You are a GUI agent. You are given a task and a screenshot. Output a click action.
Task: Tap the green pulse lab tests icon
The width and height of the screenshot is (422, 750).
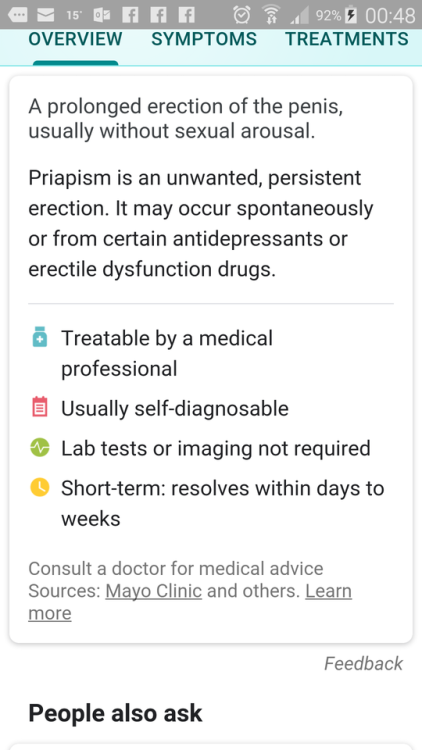[x=40, y=448]
